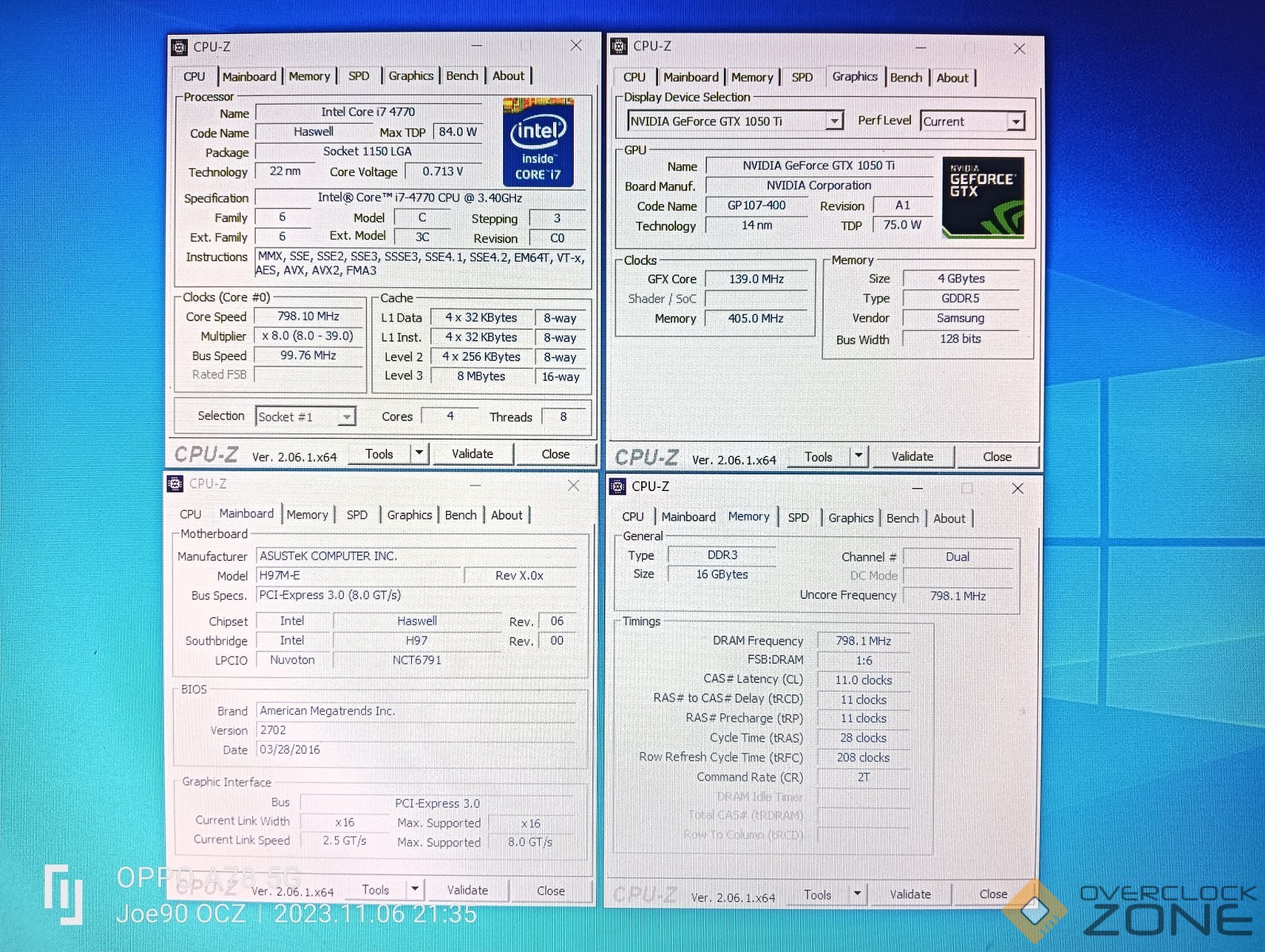
Task: Click the Tools button in the Memory window
Action: 817,894
